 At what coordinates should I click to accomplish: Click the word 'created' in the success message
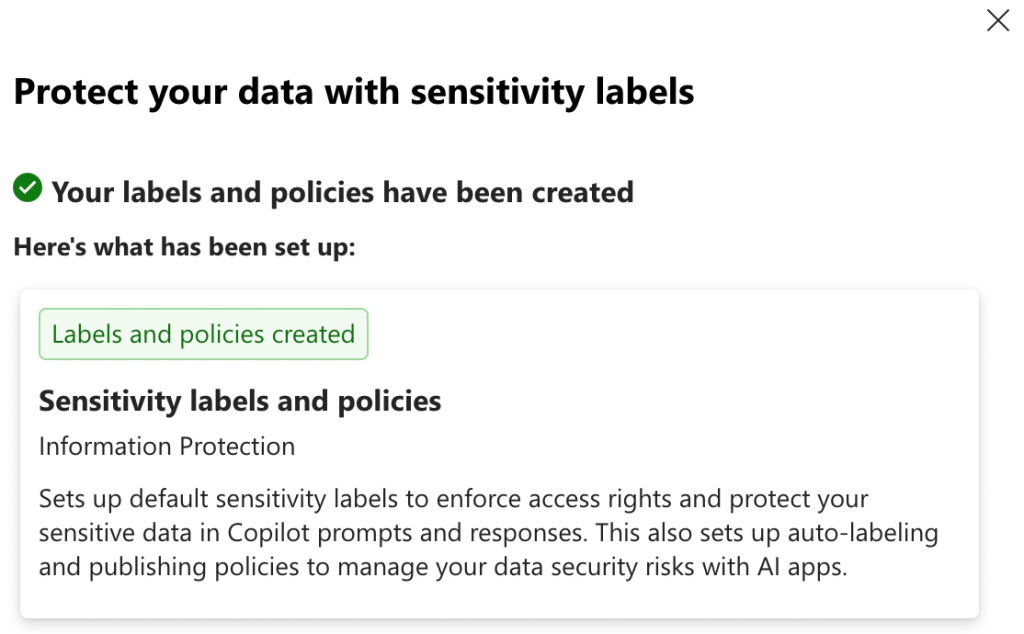pos(585,192)
